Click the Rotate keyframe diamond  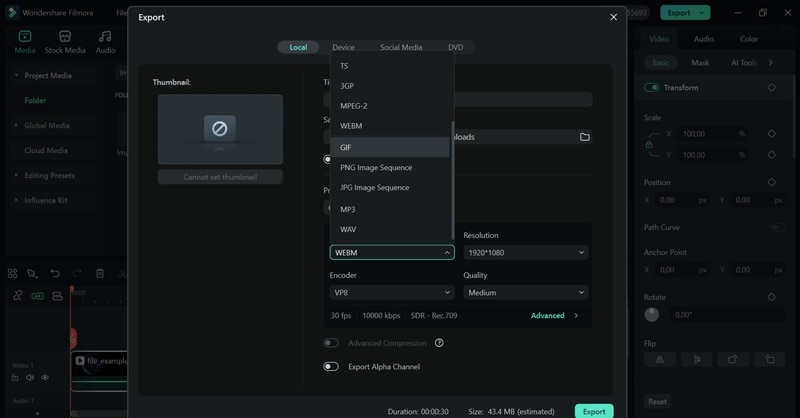[771, 297]
